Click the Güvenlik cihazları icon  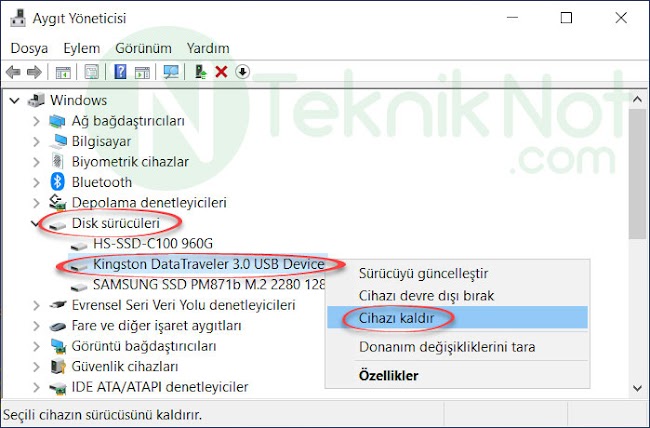pyautogui.click(x=58, y=366)
